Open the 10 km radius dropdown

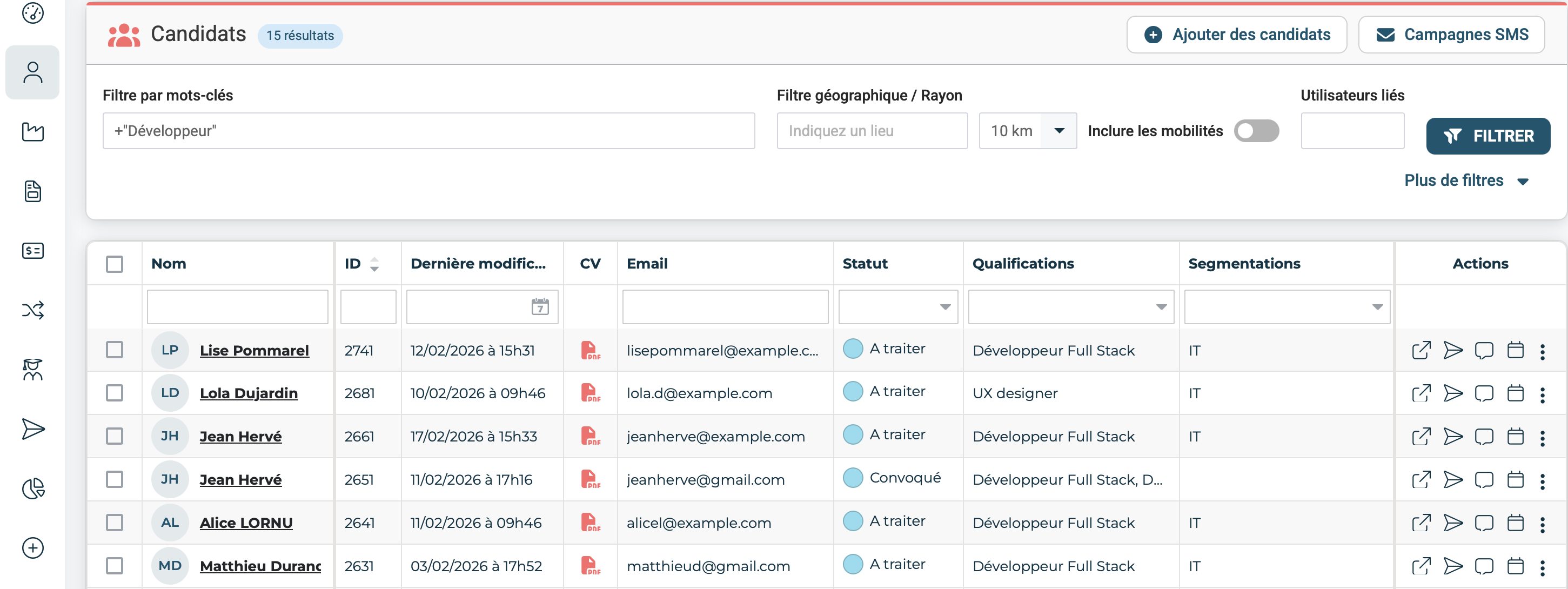click(x=1058, y=131)
